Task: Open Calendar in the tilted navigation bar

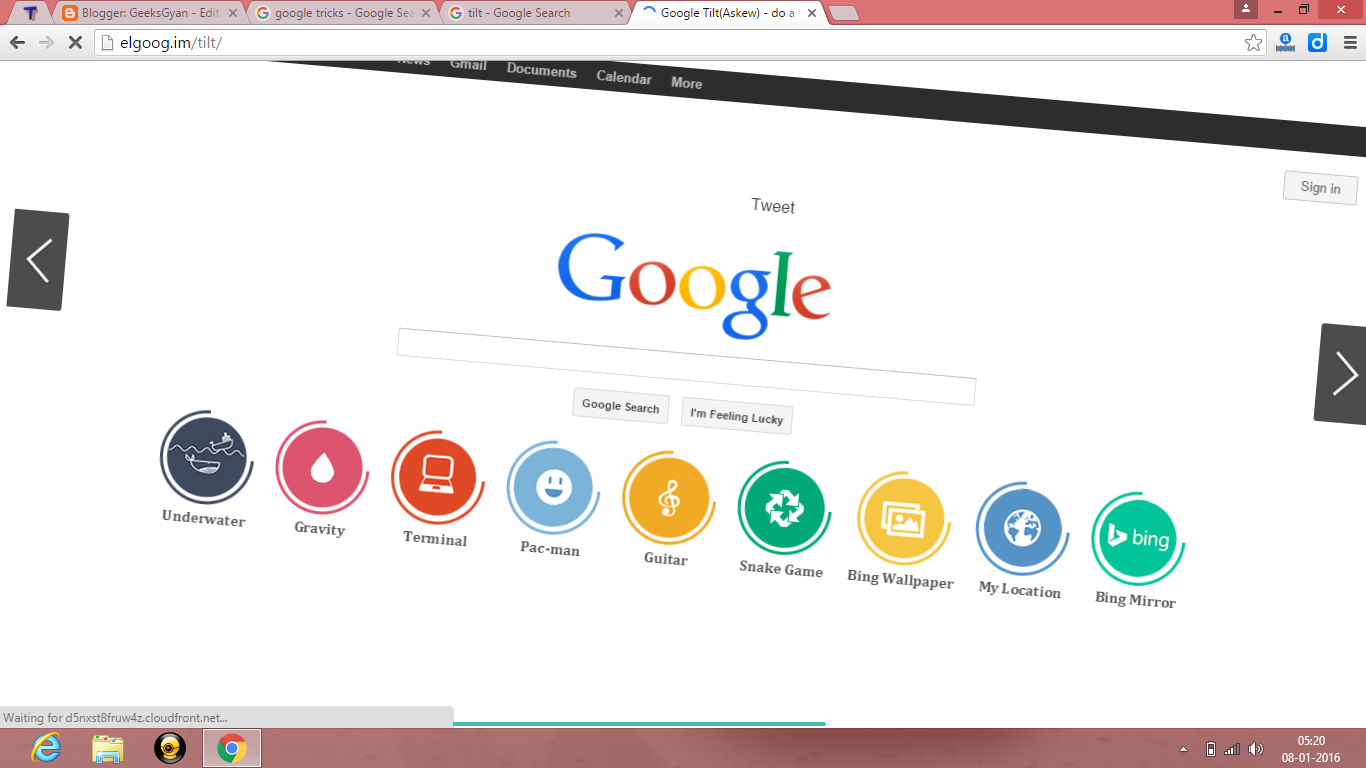Action: 624,78
